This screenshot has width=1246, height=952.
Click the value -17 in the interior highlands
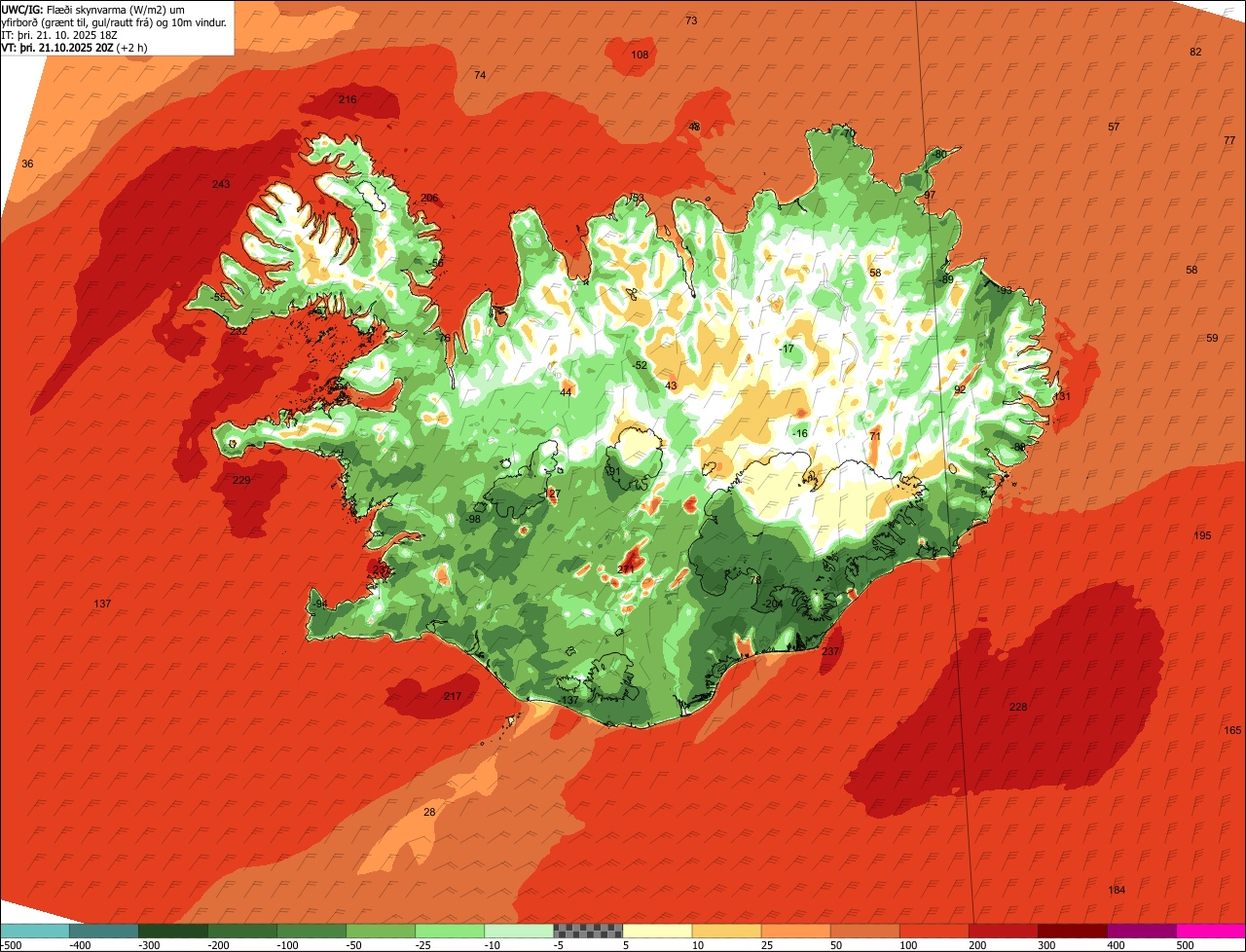click(787, 349)
